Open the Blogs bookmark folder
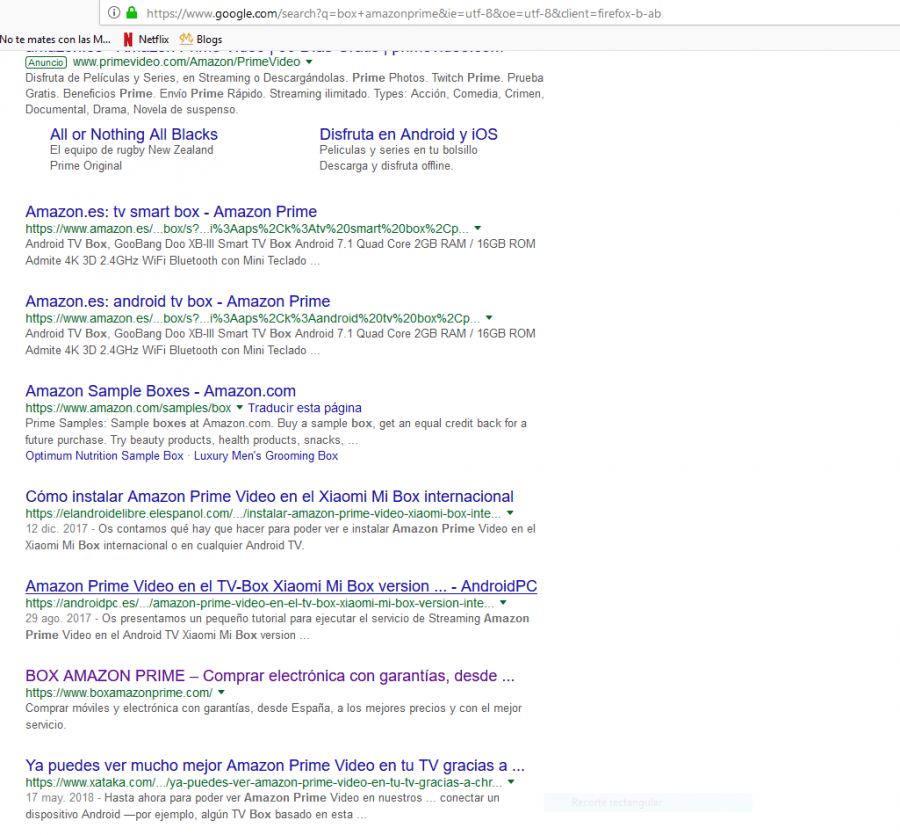Viewport: 900px width, 835px height. click(x=201, y=39)
